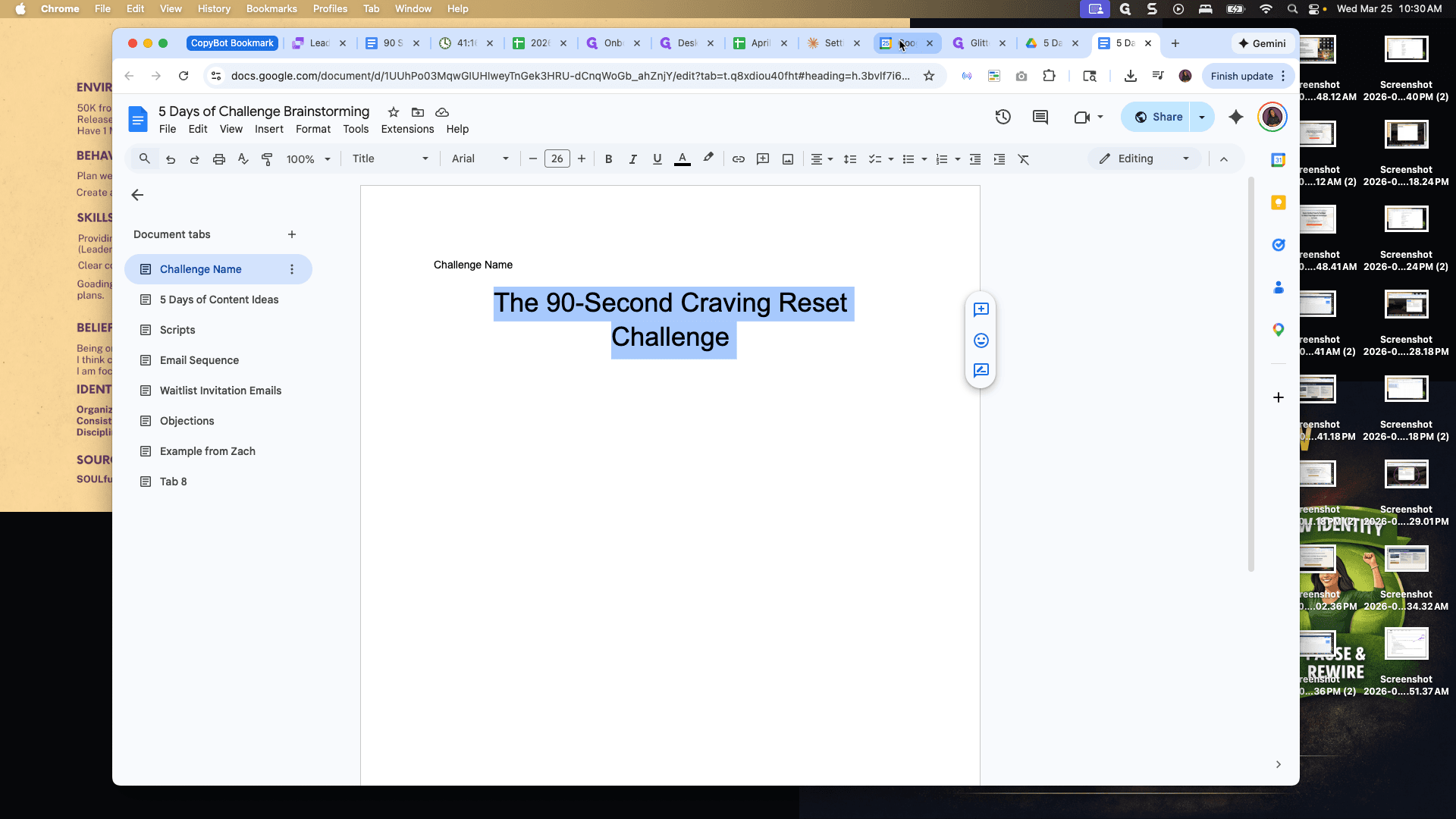Expand the Share options arrow
The width and height of the screenshot is (1456, 819).
pos(1202,117)
